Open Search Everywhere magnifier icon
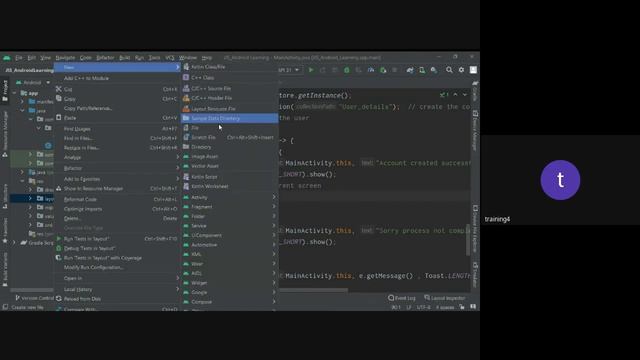 [449, 70]
